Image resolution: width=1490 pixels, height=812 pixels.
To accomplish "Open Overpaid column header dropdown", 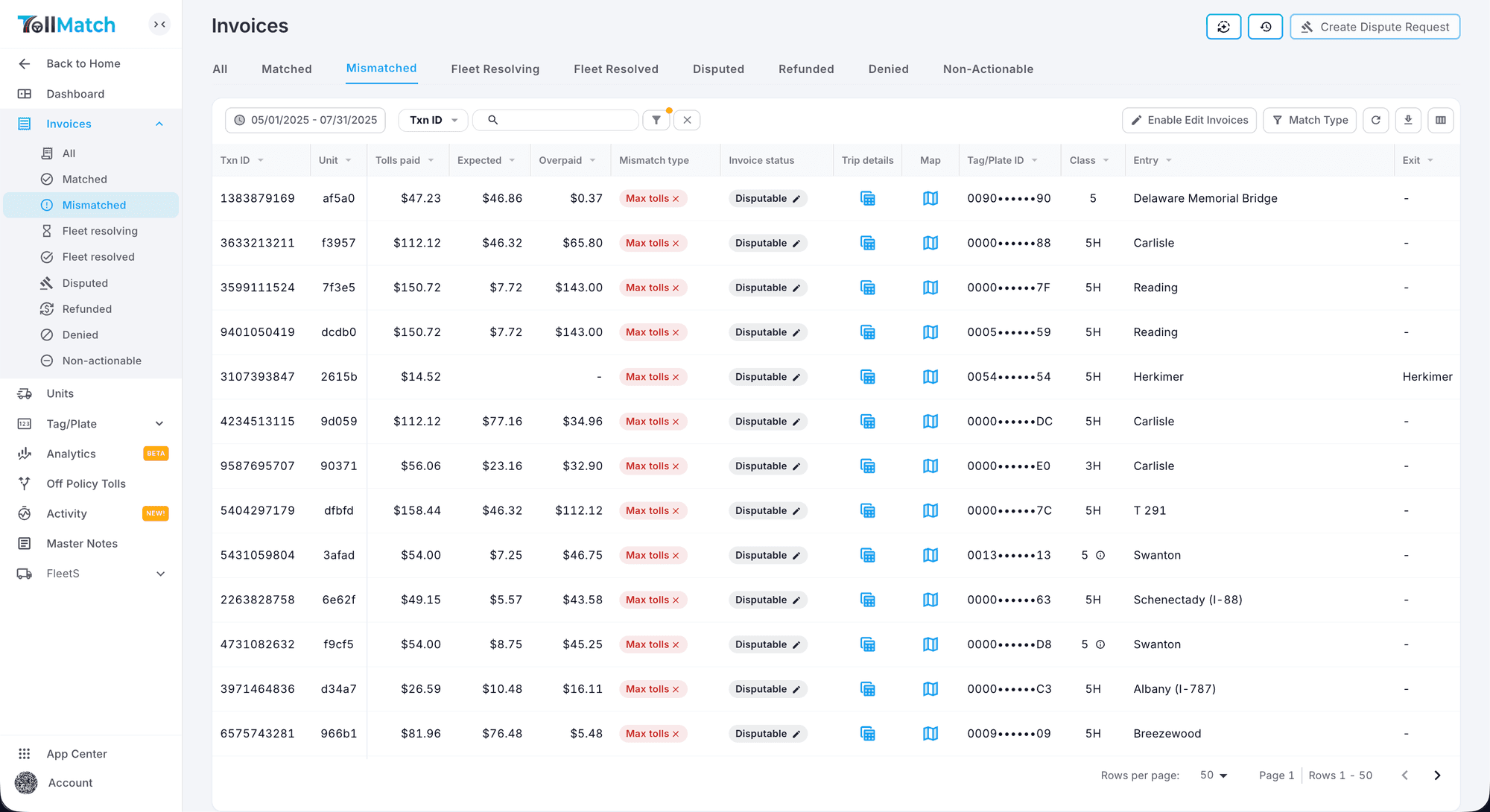I will coord(592,160).
